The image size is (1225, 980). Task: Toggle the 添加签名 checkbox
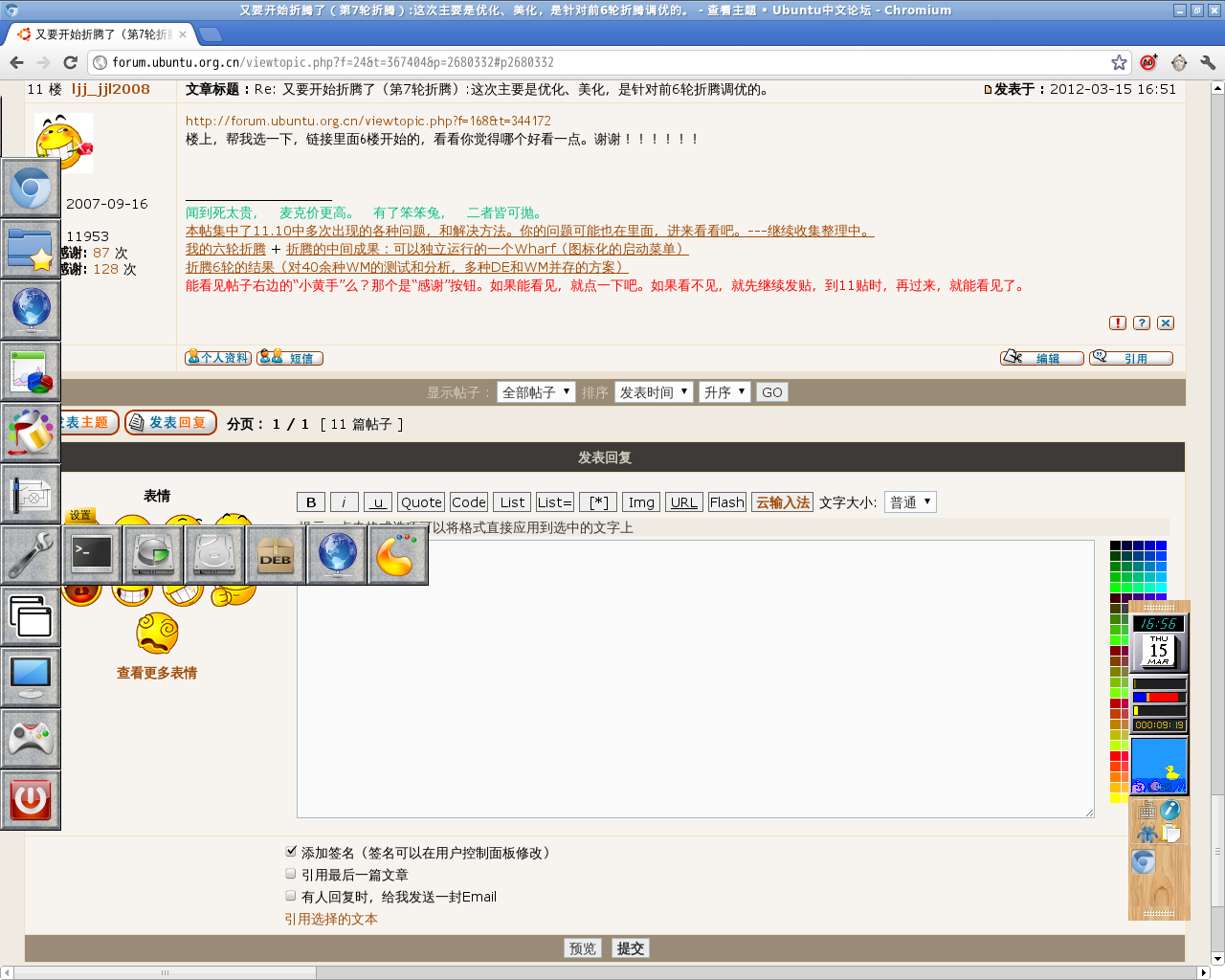291,851
